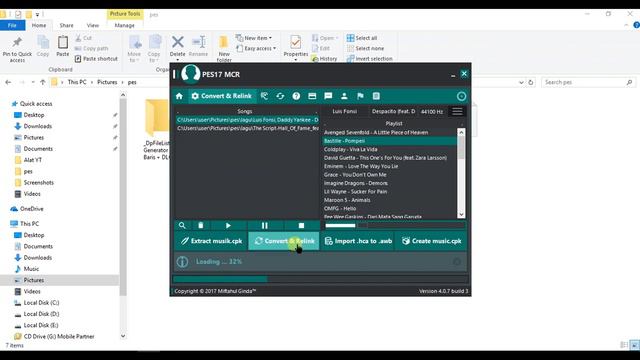This screenshot has height=360, width=640.
Task: Click the Explorer back navigation arrow
Action: tap(8, 82)
